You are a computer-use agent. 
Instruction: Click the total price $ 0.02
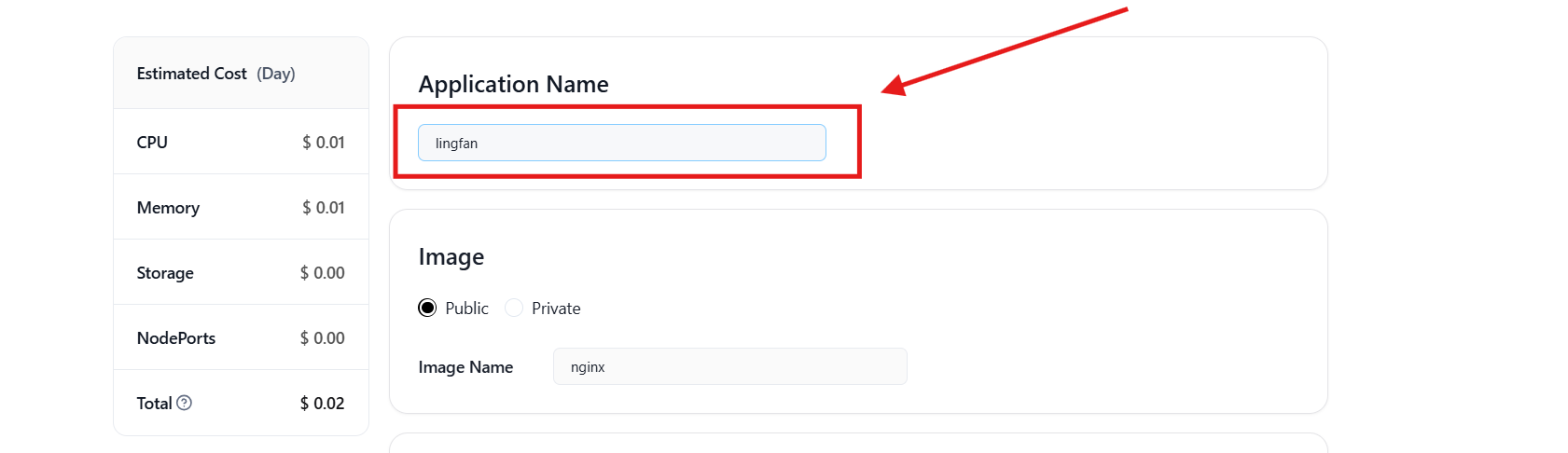323,404
